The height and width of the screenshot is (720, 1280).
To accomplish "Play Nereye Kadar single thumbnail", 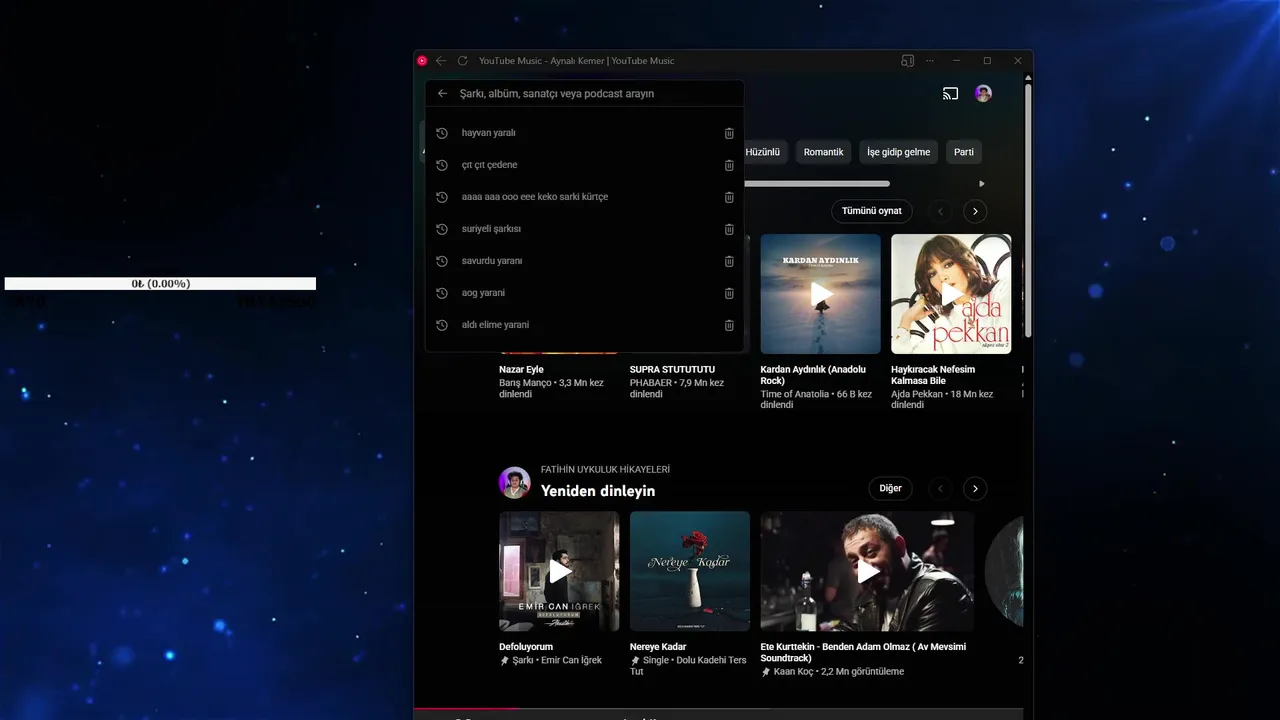I will tap(690, 571).
